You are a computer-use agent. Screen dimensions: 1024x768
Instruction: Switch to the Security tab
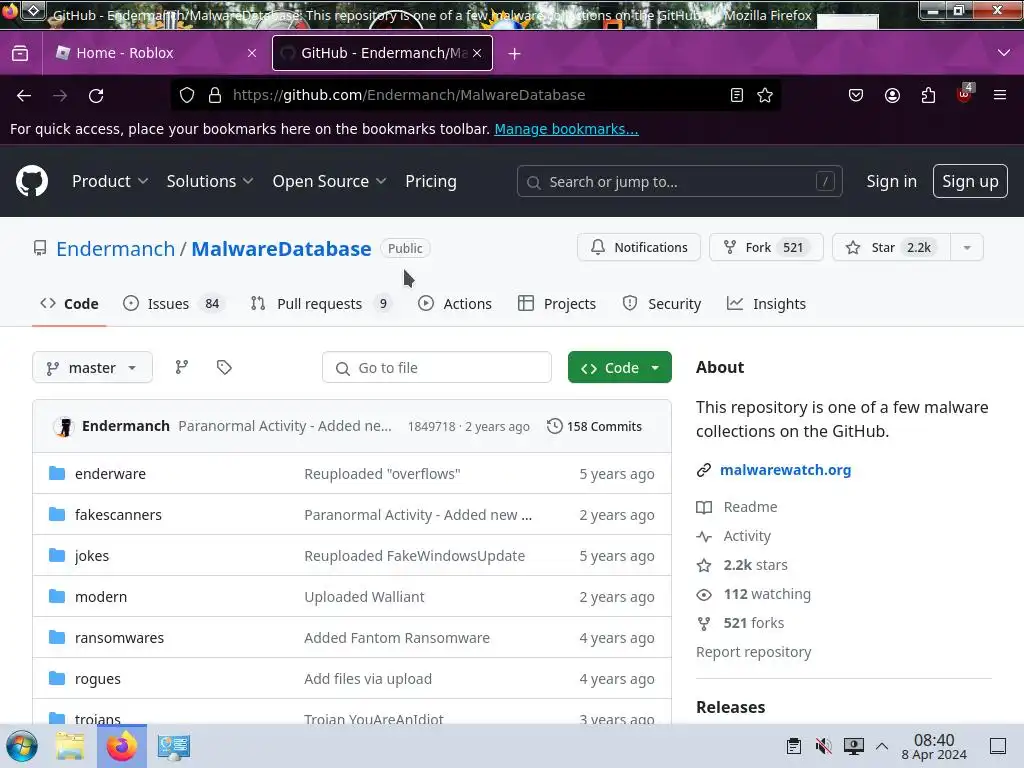[x=662, y=304]
